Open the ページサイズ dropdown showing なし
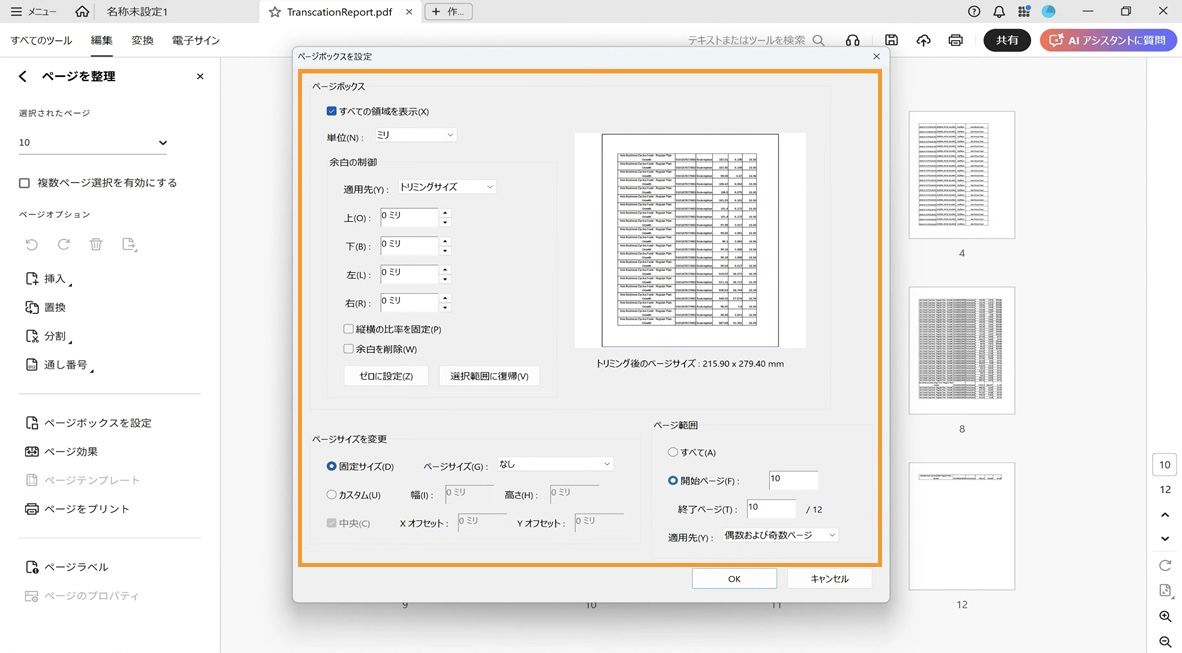The image size is (1182, 653). [x=554, y=463]
